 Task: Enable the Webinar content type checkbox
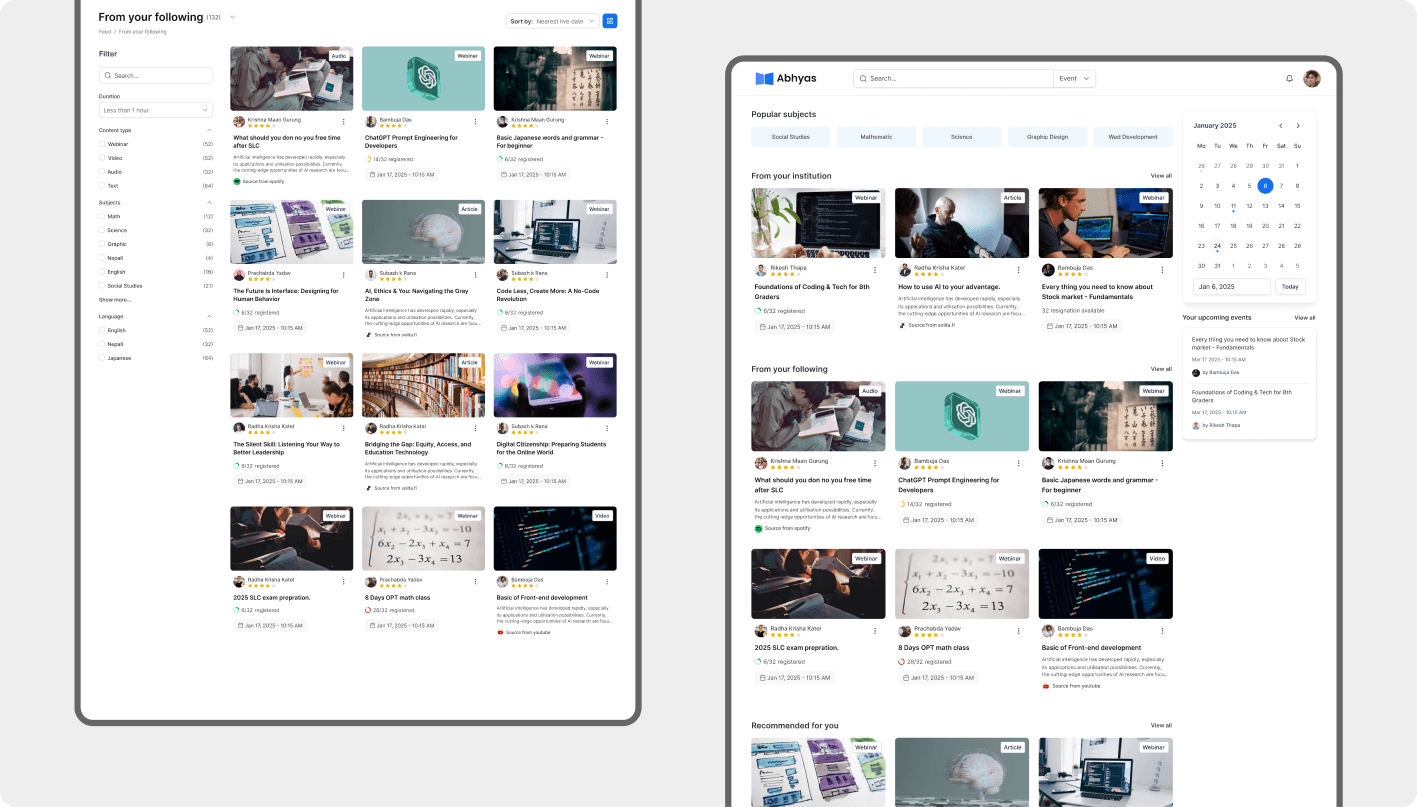pyautogui.click(x=102, y=144)
